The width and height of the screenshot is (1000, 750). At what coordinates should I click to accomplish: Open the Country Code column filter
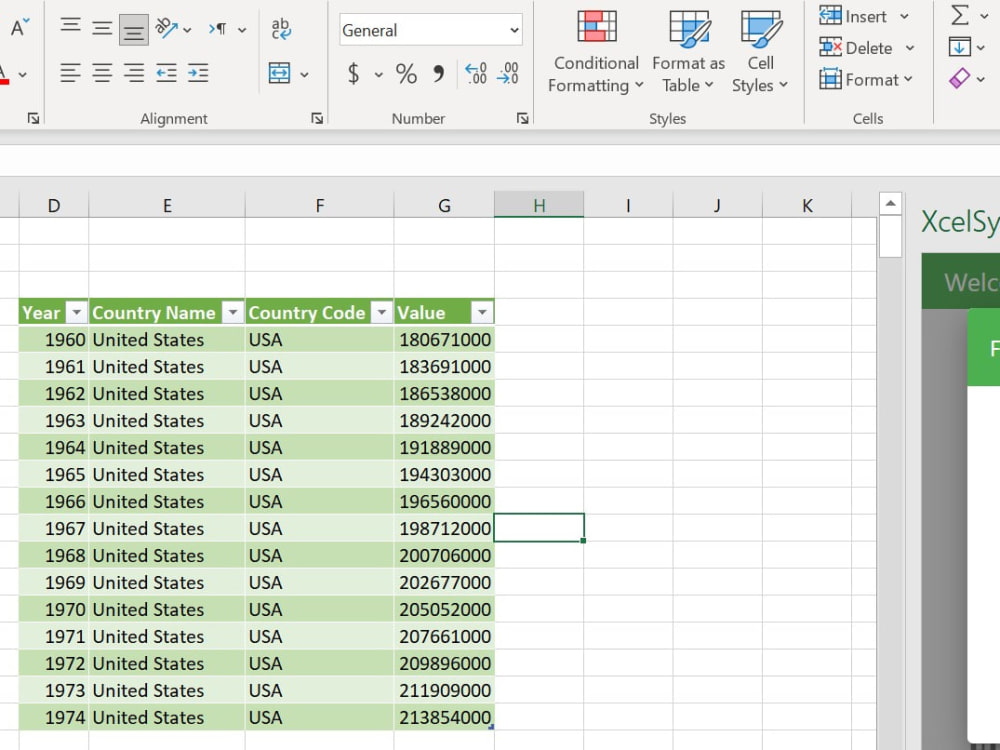tap(381, 312)
